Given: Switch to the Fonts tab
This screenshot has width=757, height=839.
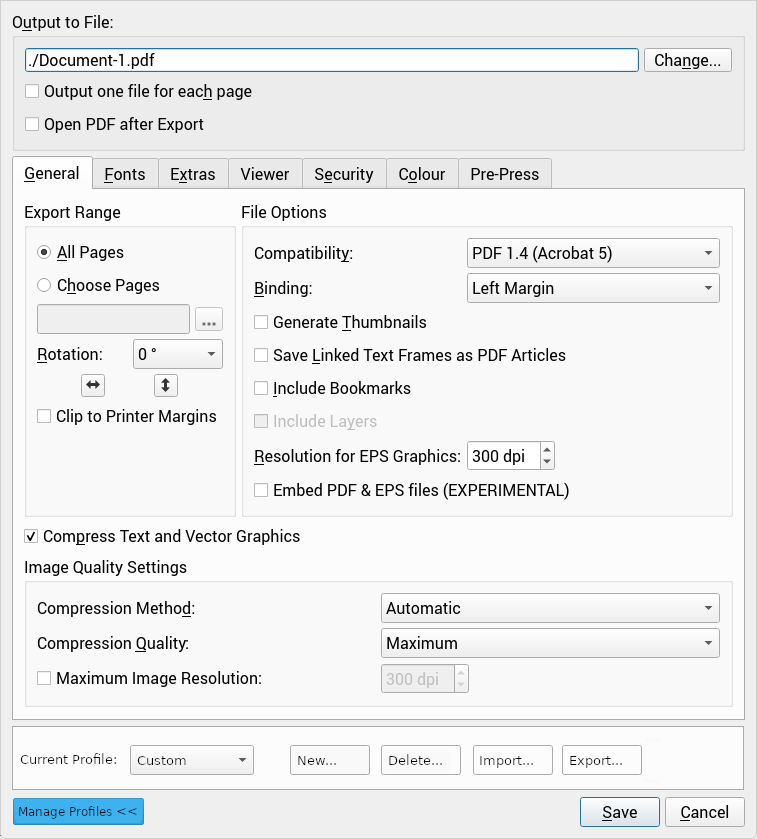Looking at the screenshot, I should (125, 174).
